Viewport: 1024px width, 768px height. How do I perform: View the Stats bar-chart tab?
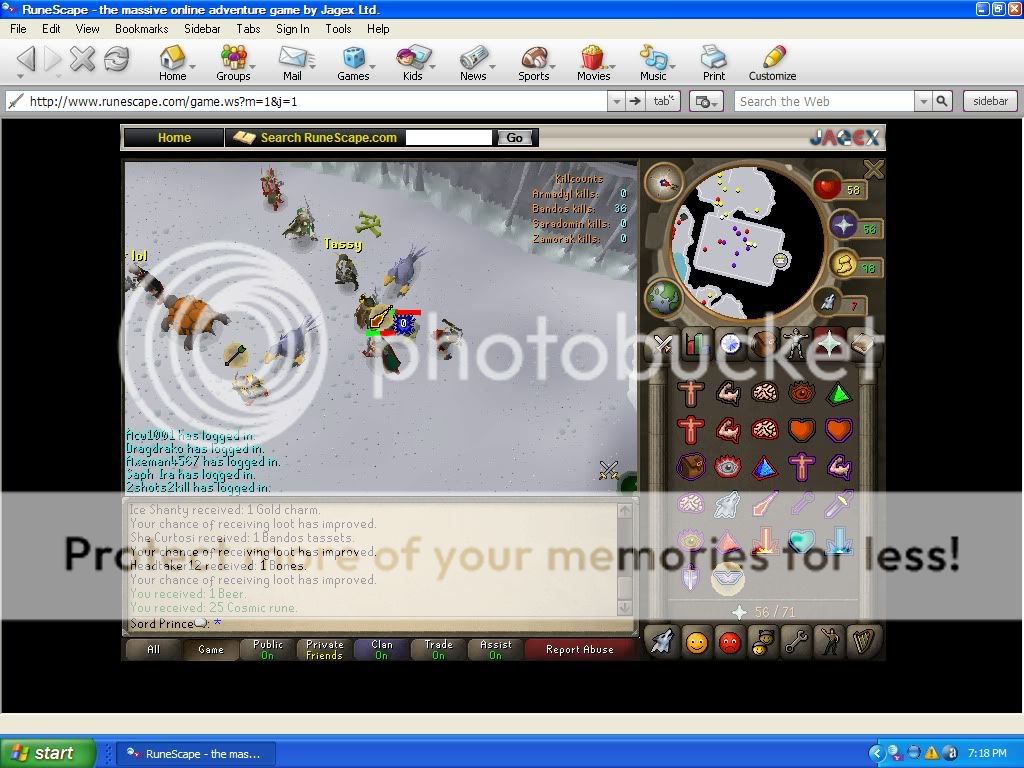[x=697, y=343]
